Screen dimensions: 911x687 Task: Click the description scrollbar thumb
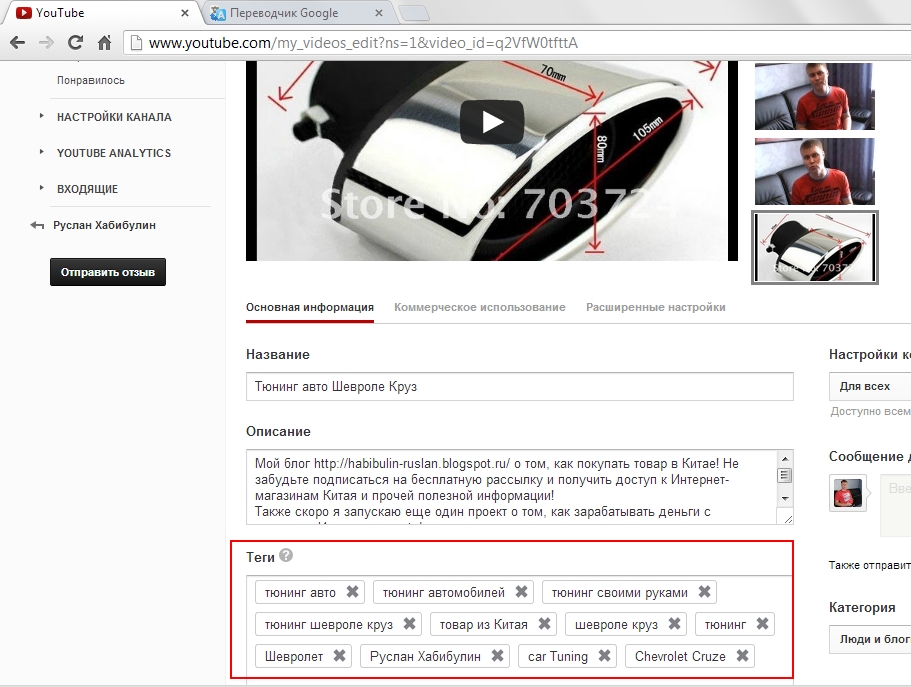point(784,475)
